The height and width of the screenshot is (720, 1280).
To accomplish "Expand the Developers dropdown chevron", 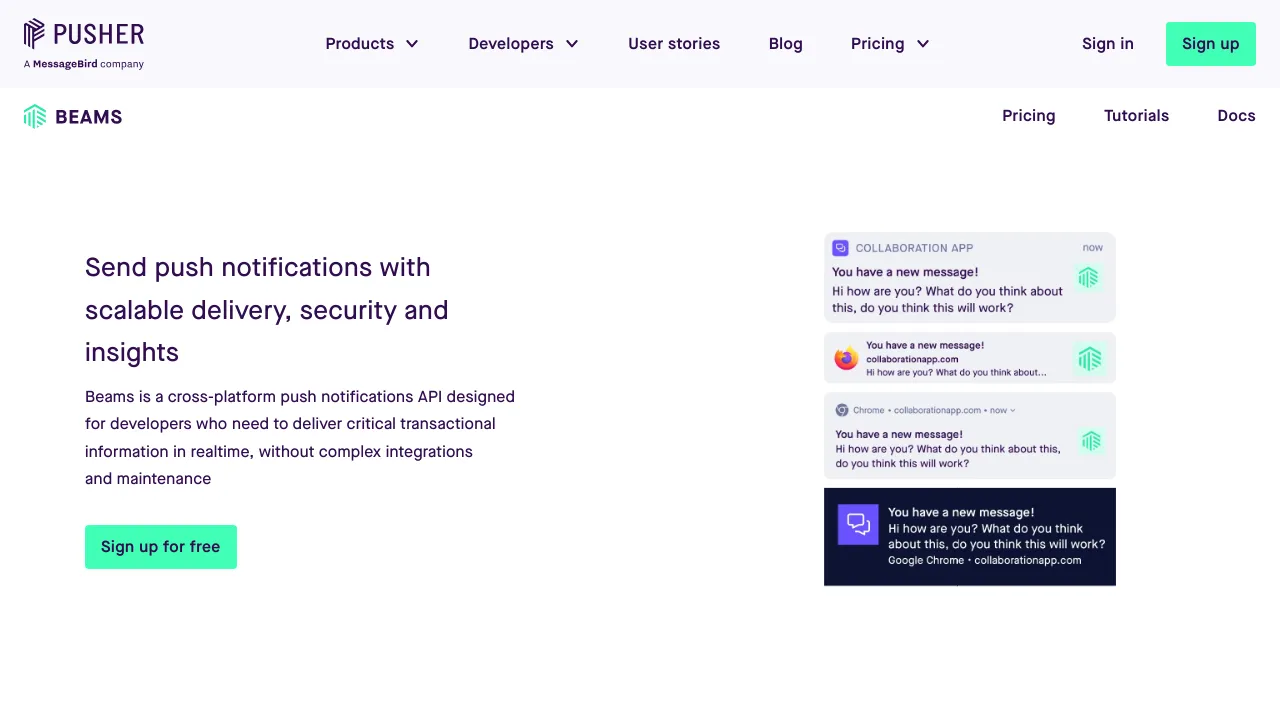I will click(x=572, y=44).
